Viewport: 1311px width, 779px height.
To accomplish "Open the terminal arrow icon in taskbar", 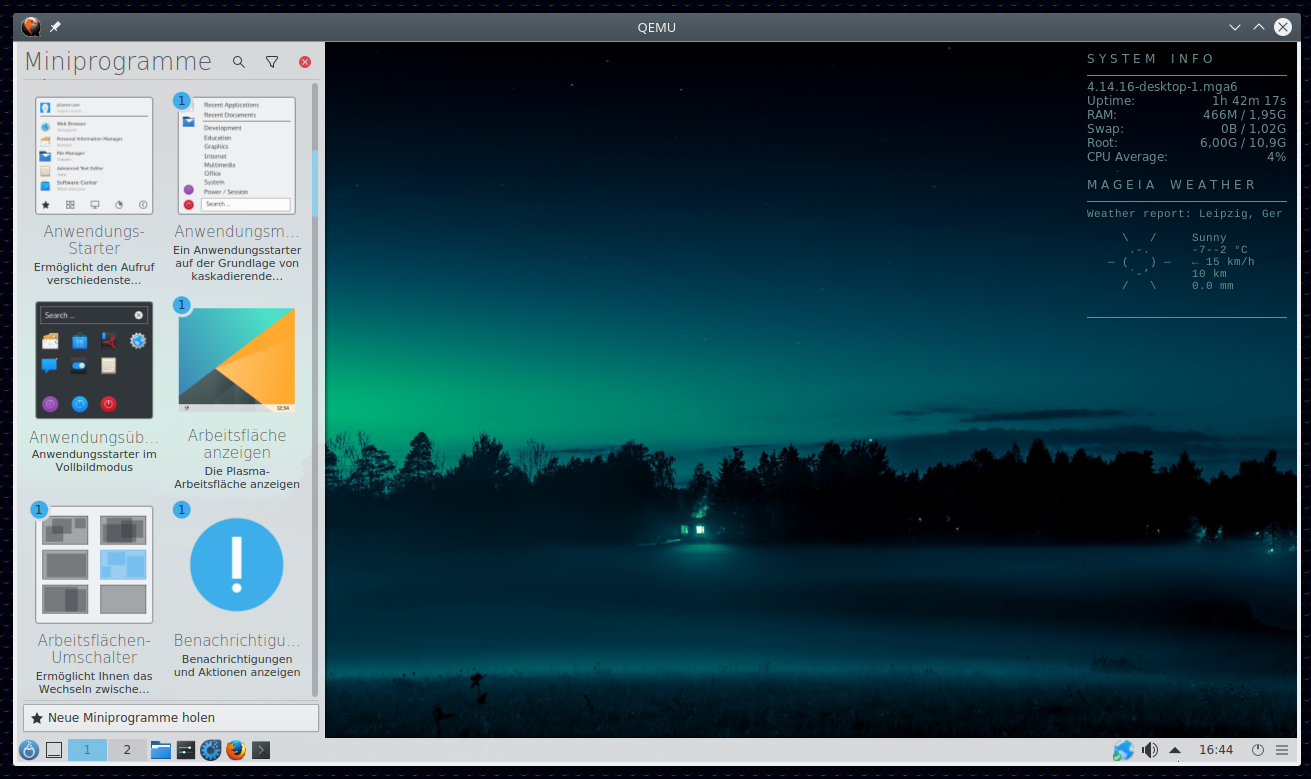I will (261, 750).
